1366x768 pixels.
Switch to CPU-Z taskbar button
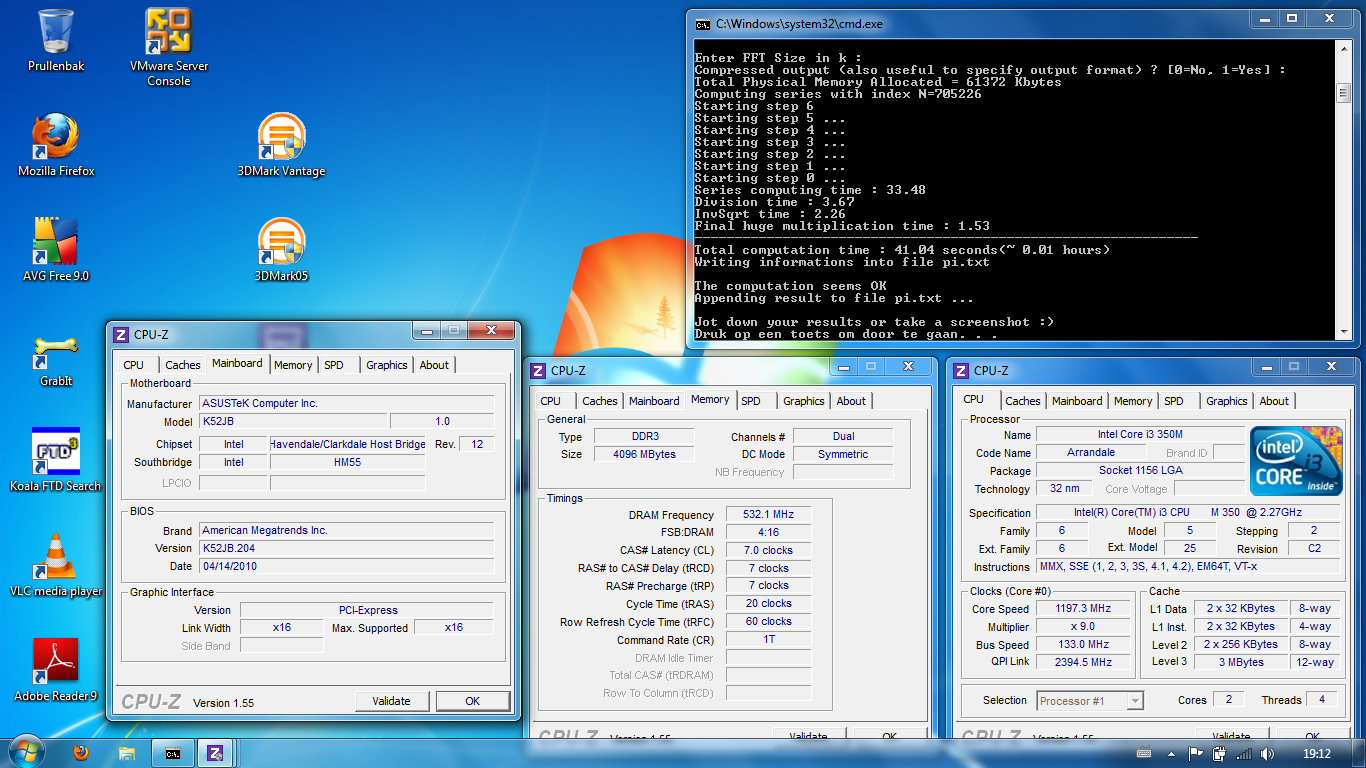(x=215, y=753)
